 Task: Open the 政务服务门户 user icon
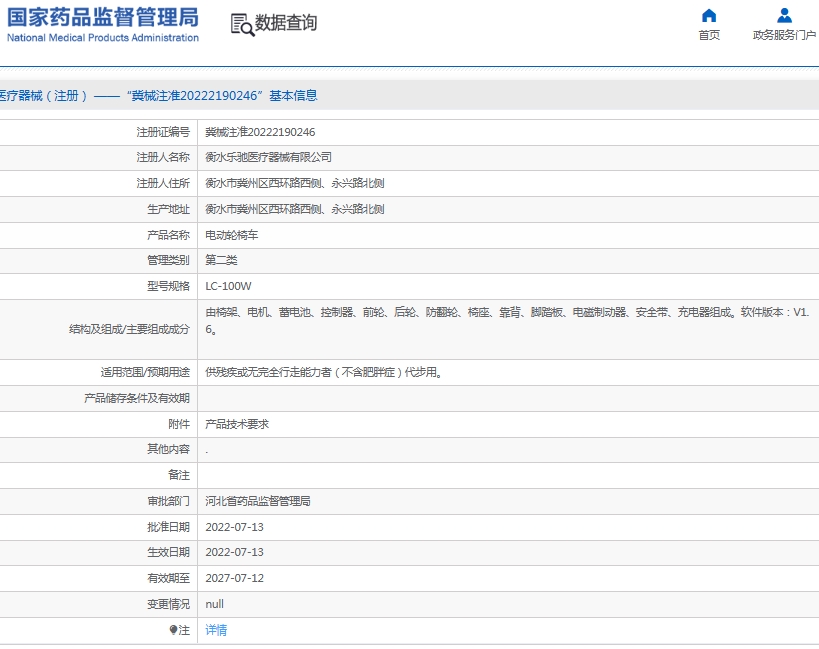(x=784, y=16)
